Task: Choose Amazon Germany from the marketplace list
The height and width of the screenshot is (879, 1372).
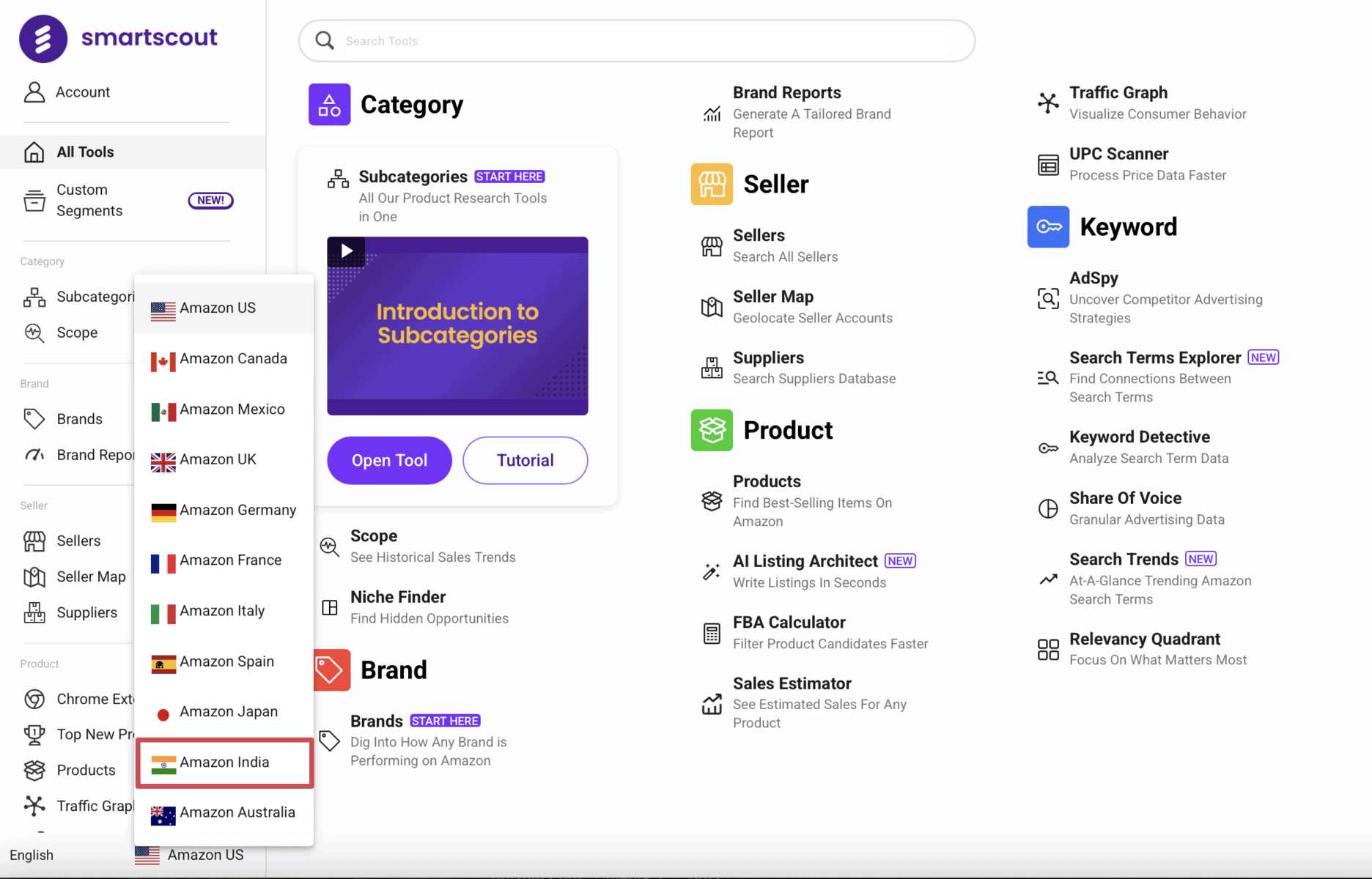Action: [x=224, y=510]
